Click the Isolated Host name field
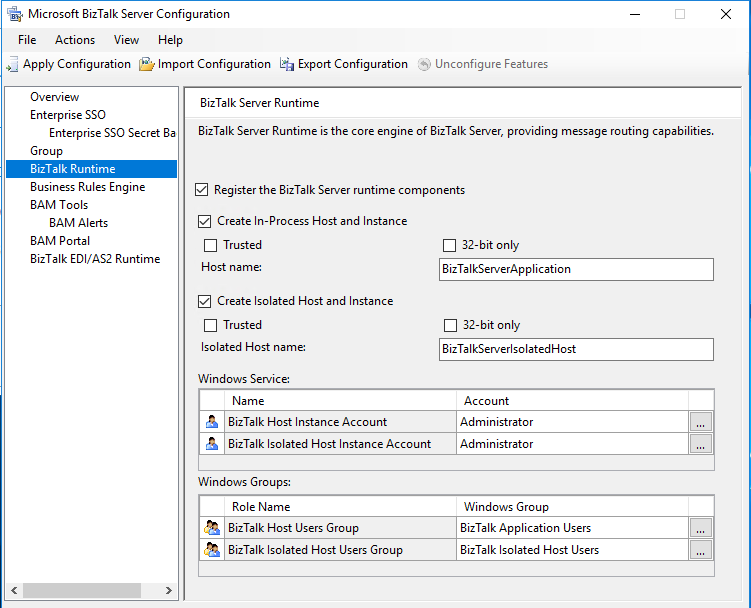The width and height of the screenshot is (751, 608). [x=576, y=349]
